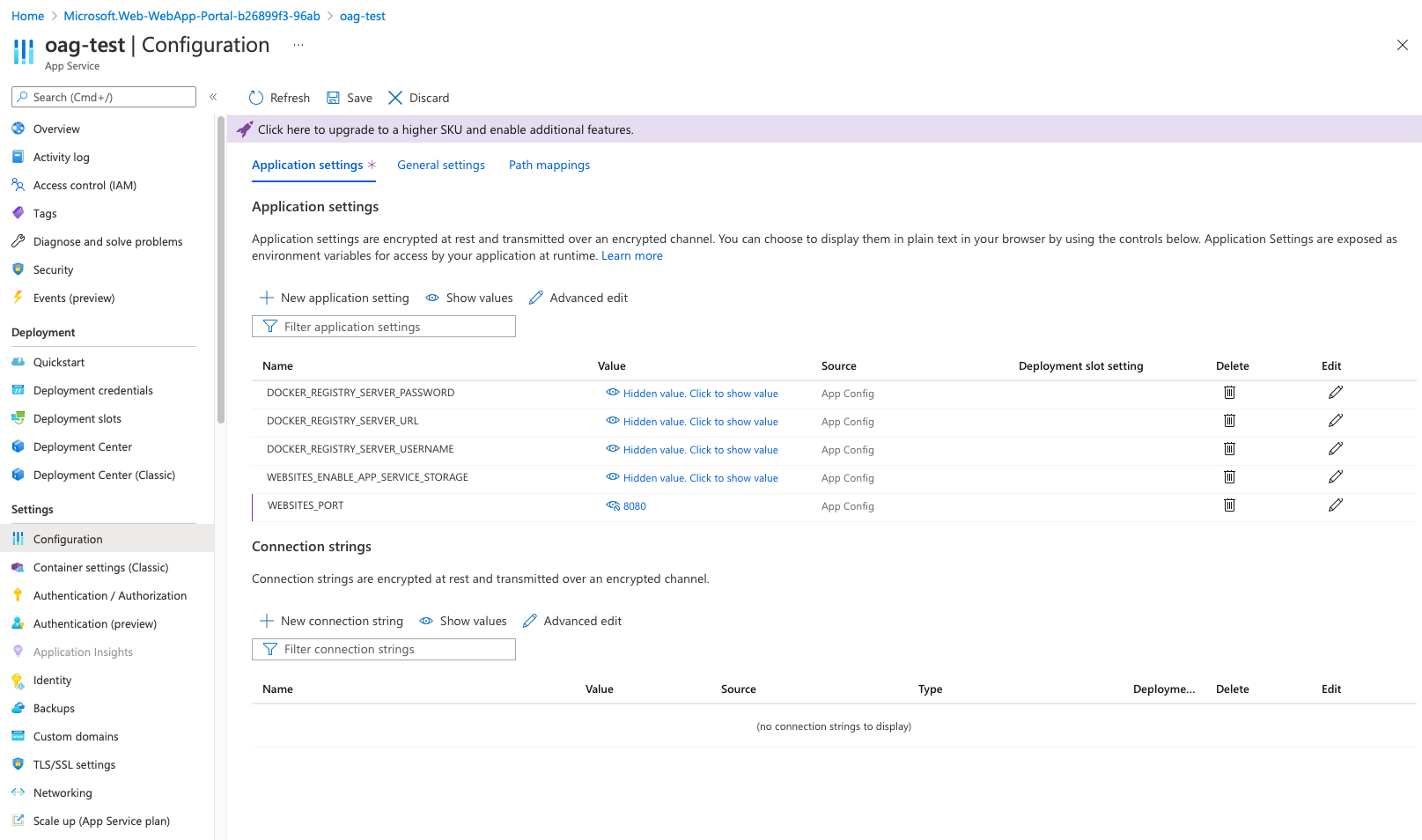This screenshot has width=1422, height=840.
Task: Edit the WEBSITES_PORT setting with pencil icon
Action: (1335, 505)
